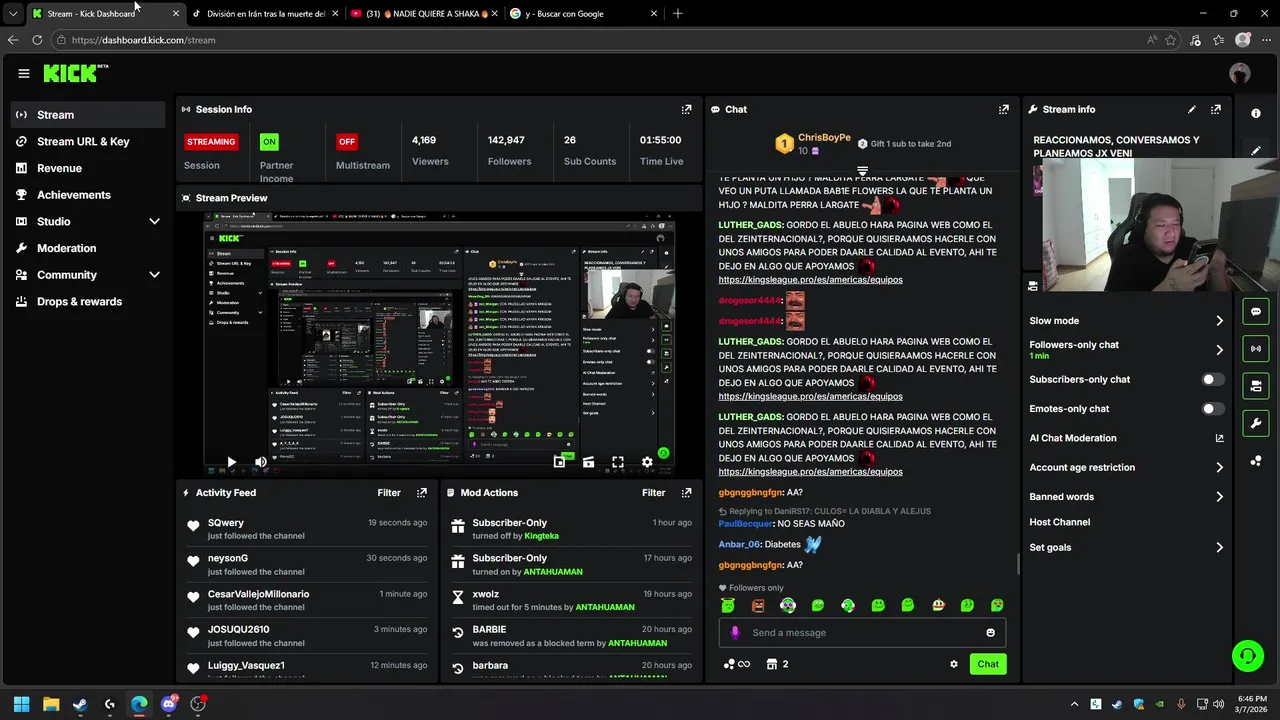1280x720 pixels.
Task: Open the user profile avatar menu
Action: [1240, 73]
